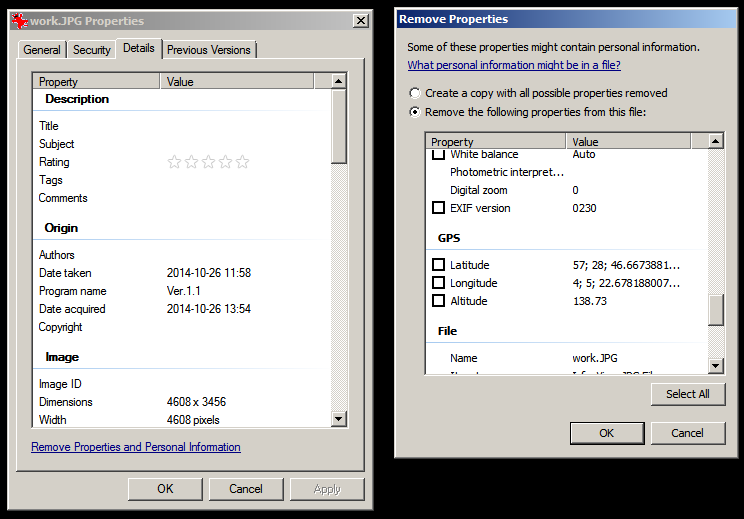Click Property column header in Remove Properties
Image resolution: width=744 pixels, height=519 pixels.
click(x=496, y=141)
